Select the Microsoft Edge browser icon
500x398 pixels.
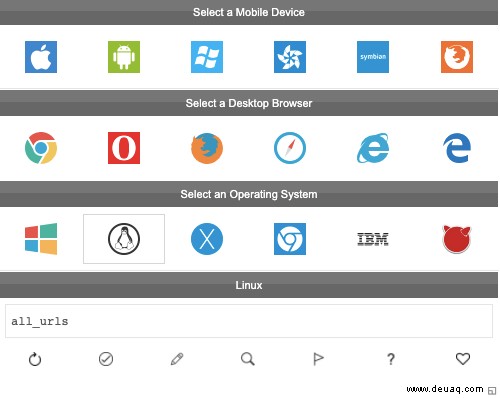click(x=457, y=148)
